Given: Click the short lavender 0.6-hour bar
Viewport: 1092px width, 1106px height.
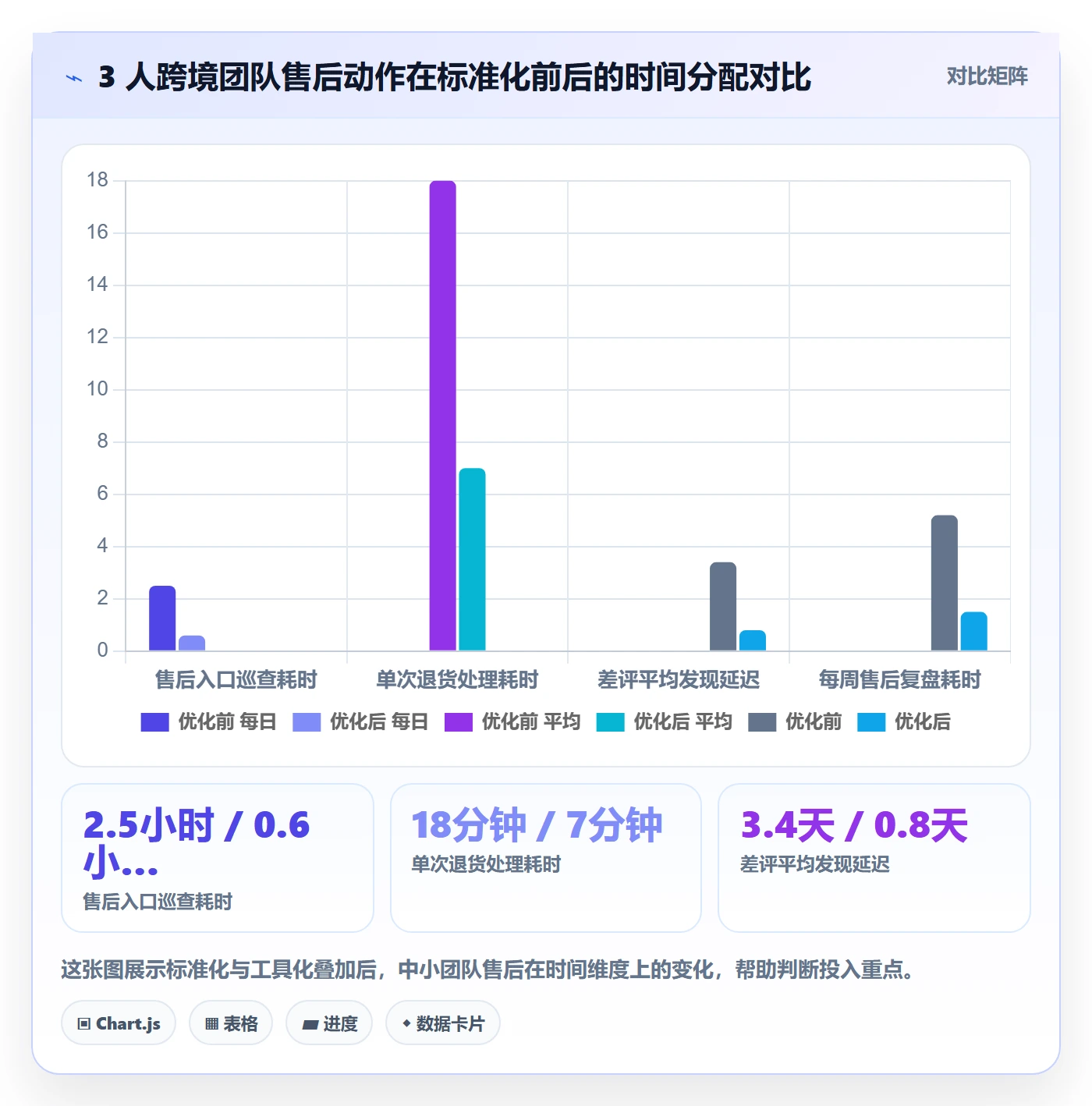Looking at the screenshot, I should coord(192,643).
